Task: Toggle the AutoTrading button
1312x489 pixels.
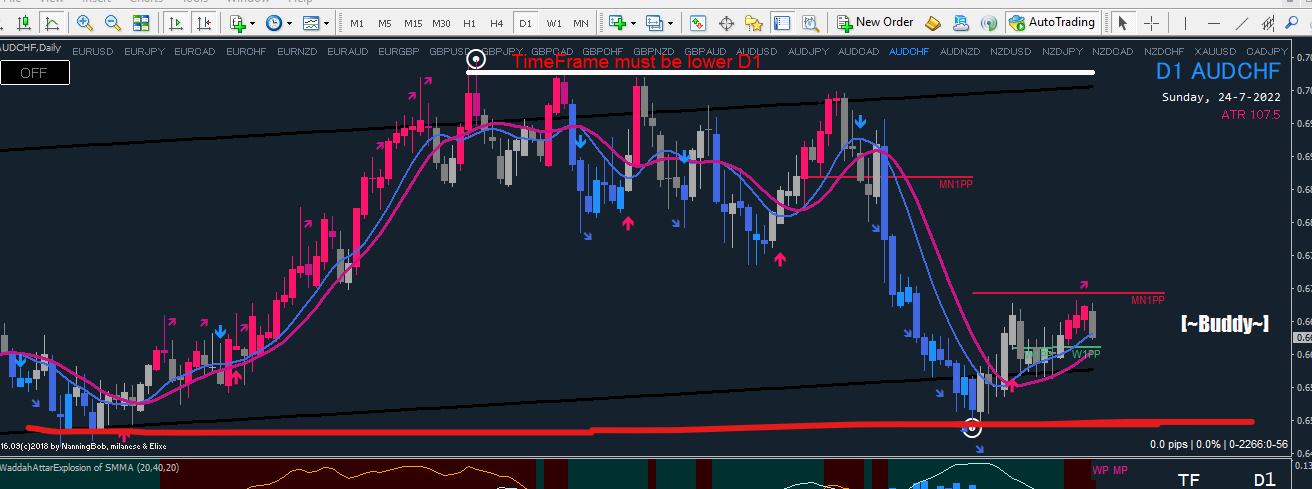Action: pos(1052,22)
